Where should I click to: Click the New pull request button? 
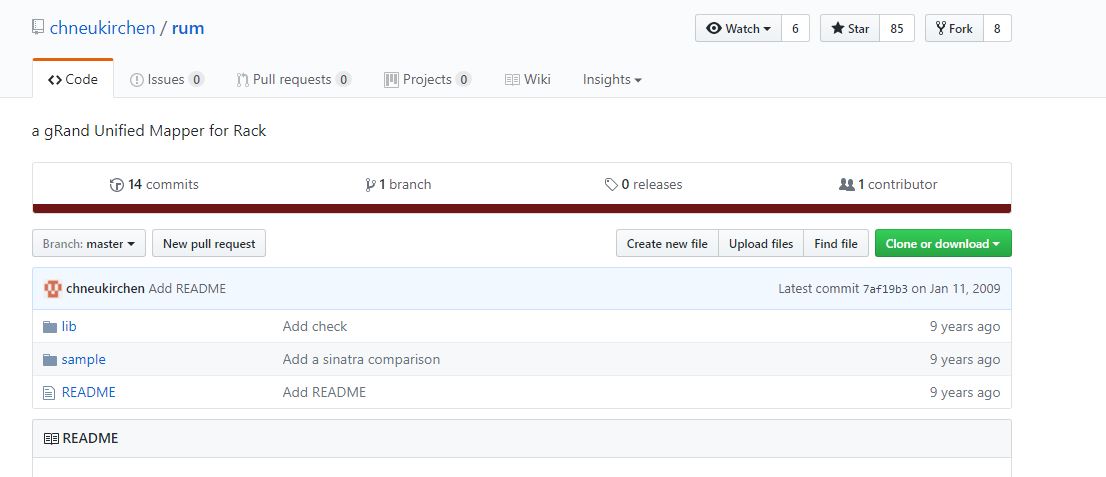209,243
